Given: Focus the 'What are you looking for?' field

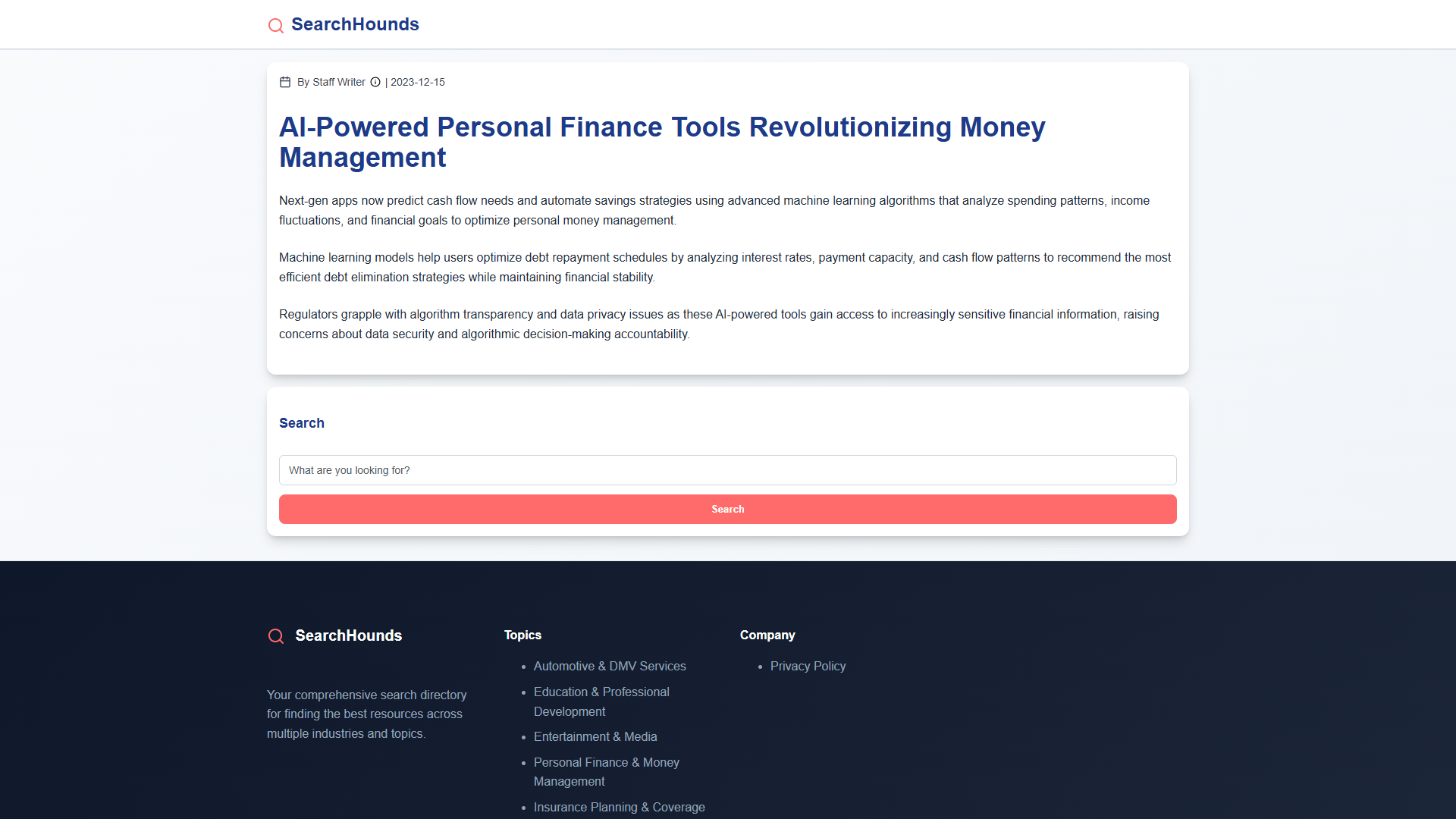Looking at the screenshot, I should (x=728, y=470).
